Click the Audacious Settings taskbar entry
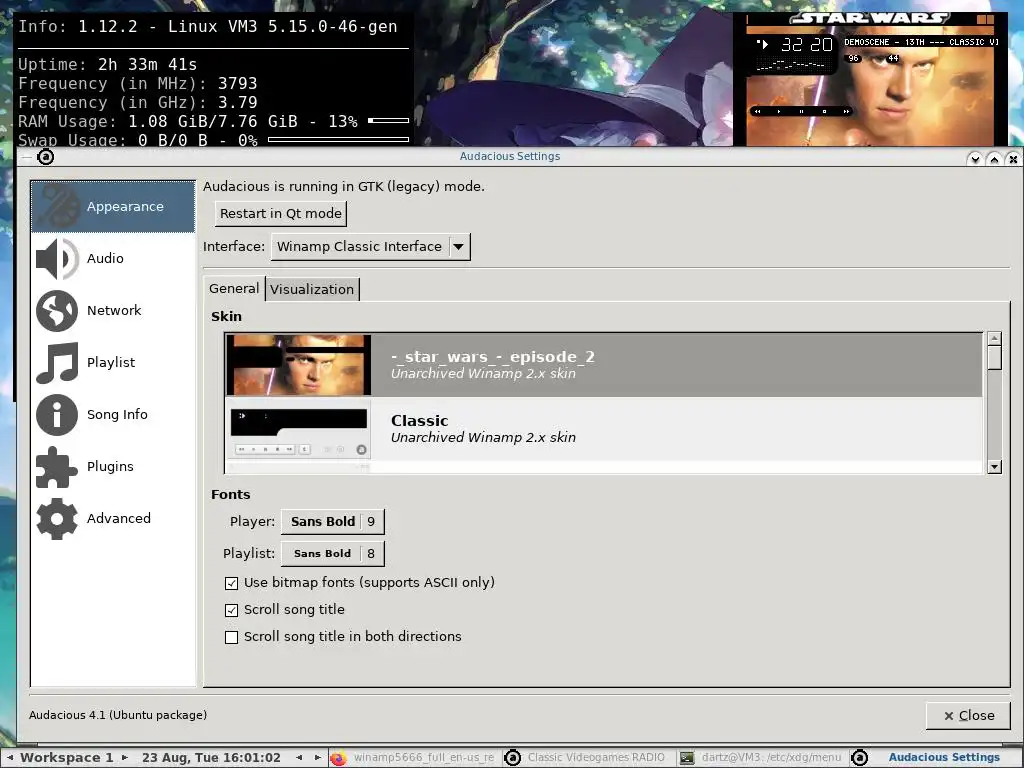Viewport: 1024px width, 768px height. click(x=936, y=758)
